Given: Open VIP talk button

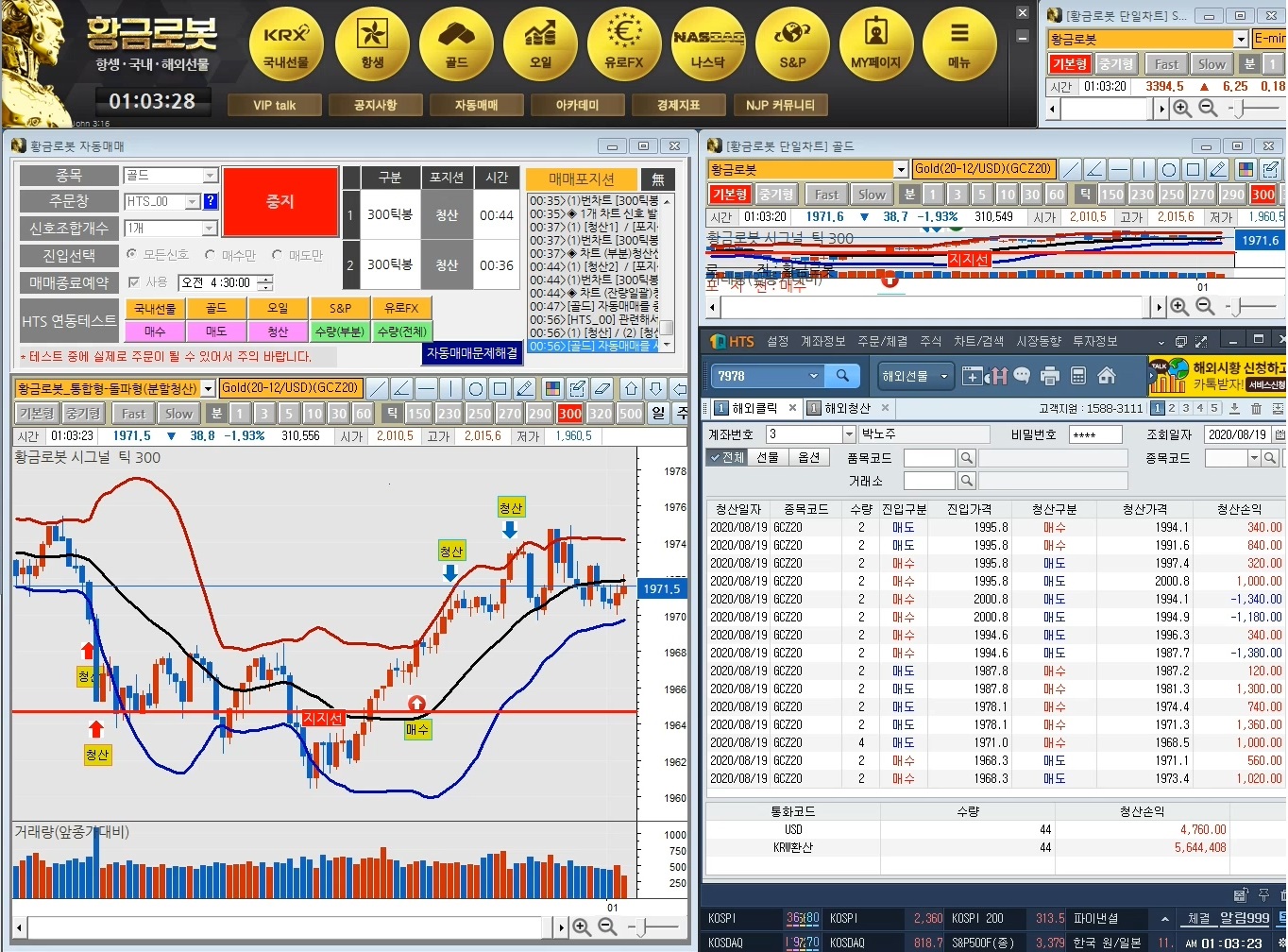Looking at the screenshot, I should point(274,105).
